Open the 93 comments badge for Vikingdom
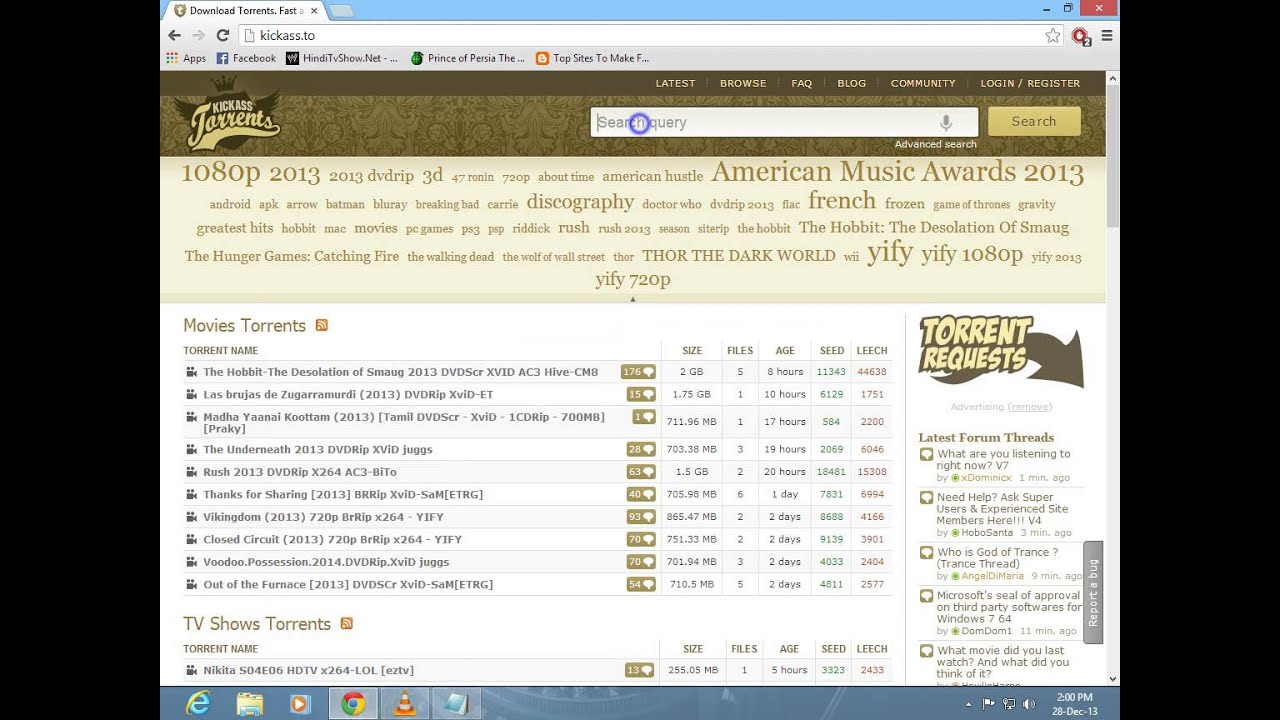The width and height of the screenshot is (1280, 720). tap(641, 517)
